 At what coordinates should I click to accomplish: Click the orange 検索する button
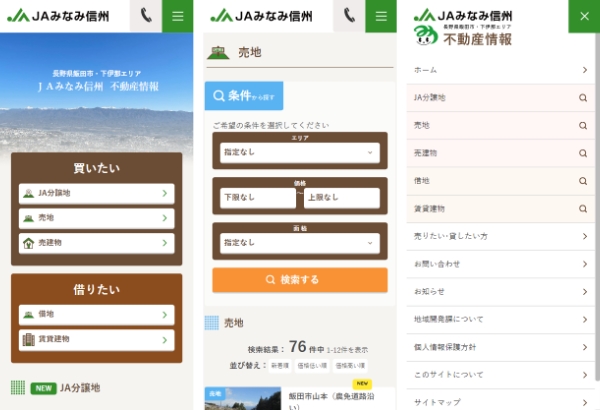300,280
